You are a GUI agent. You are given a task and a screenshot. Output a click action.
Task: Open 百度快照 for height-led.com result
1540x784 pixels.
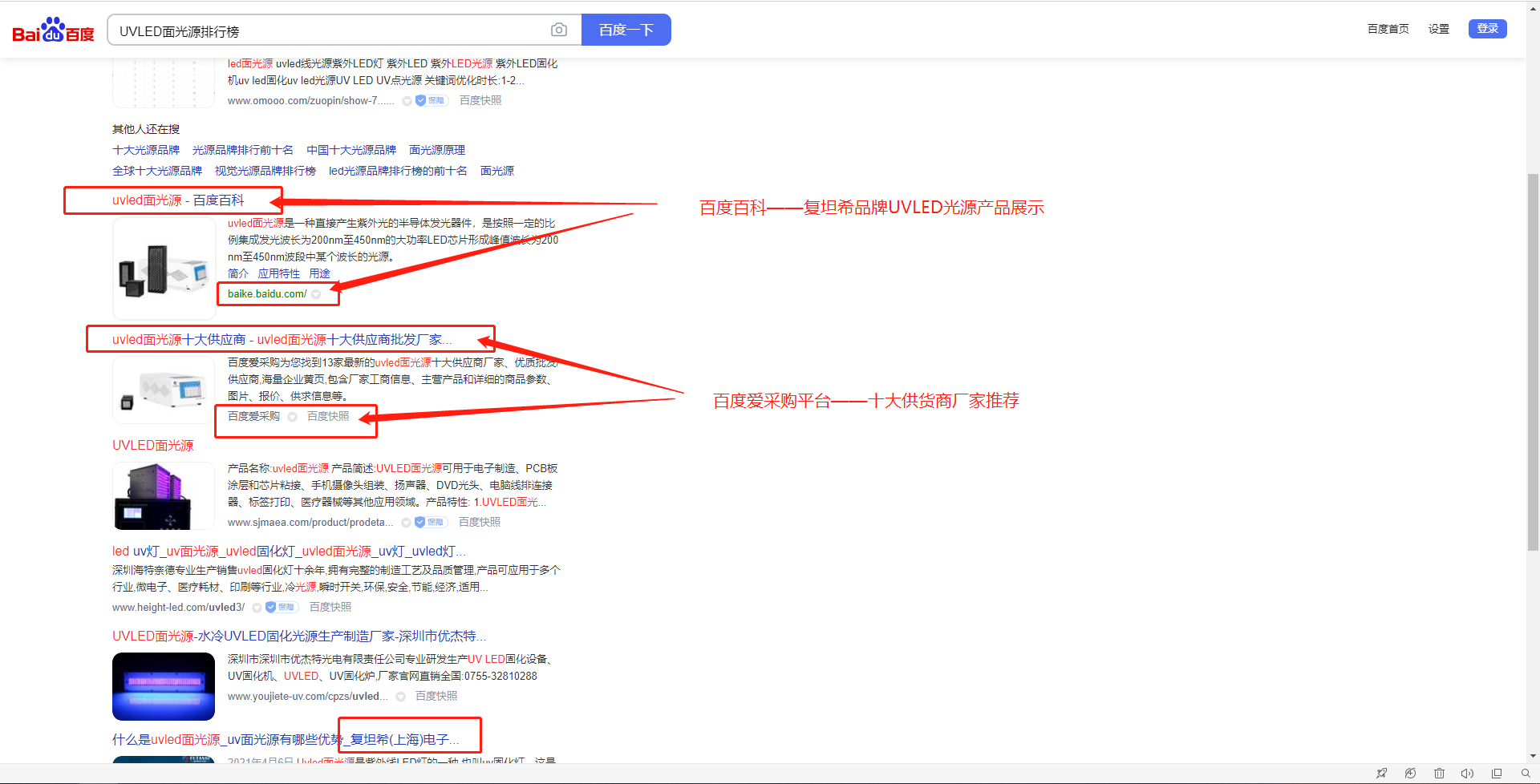tap(330, 607)
